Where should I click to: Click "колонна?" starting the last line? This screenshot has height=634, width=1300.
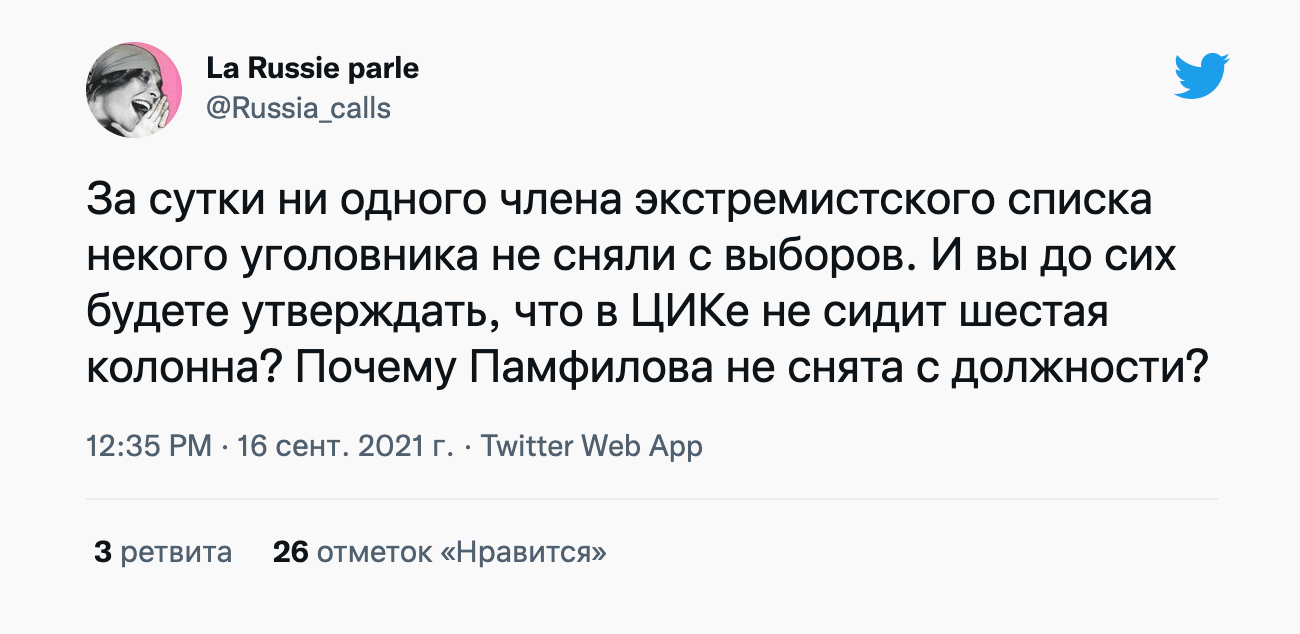coord(172,372)
